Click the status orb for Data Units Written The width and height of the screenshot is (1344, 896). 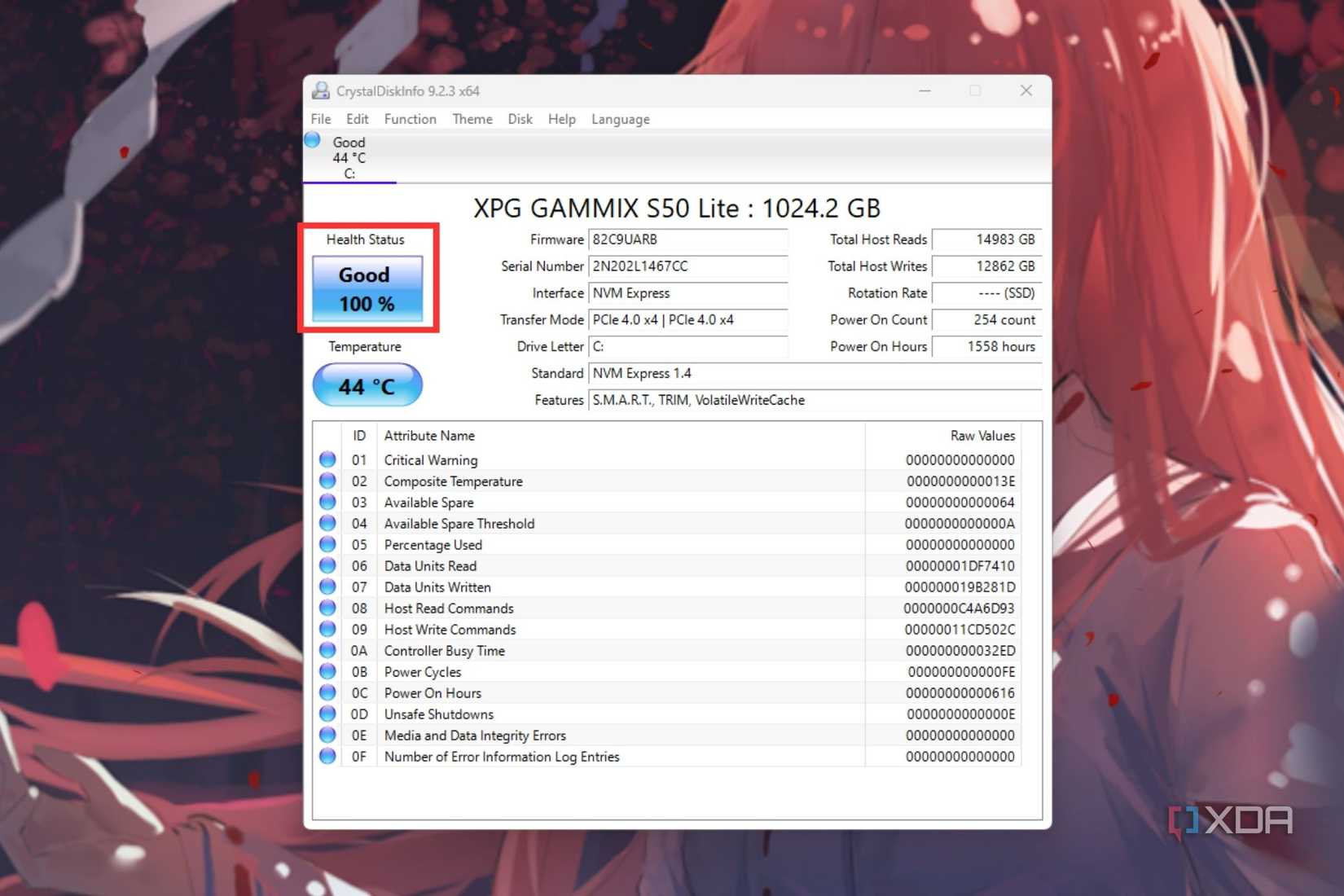click(327, 586)
